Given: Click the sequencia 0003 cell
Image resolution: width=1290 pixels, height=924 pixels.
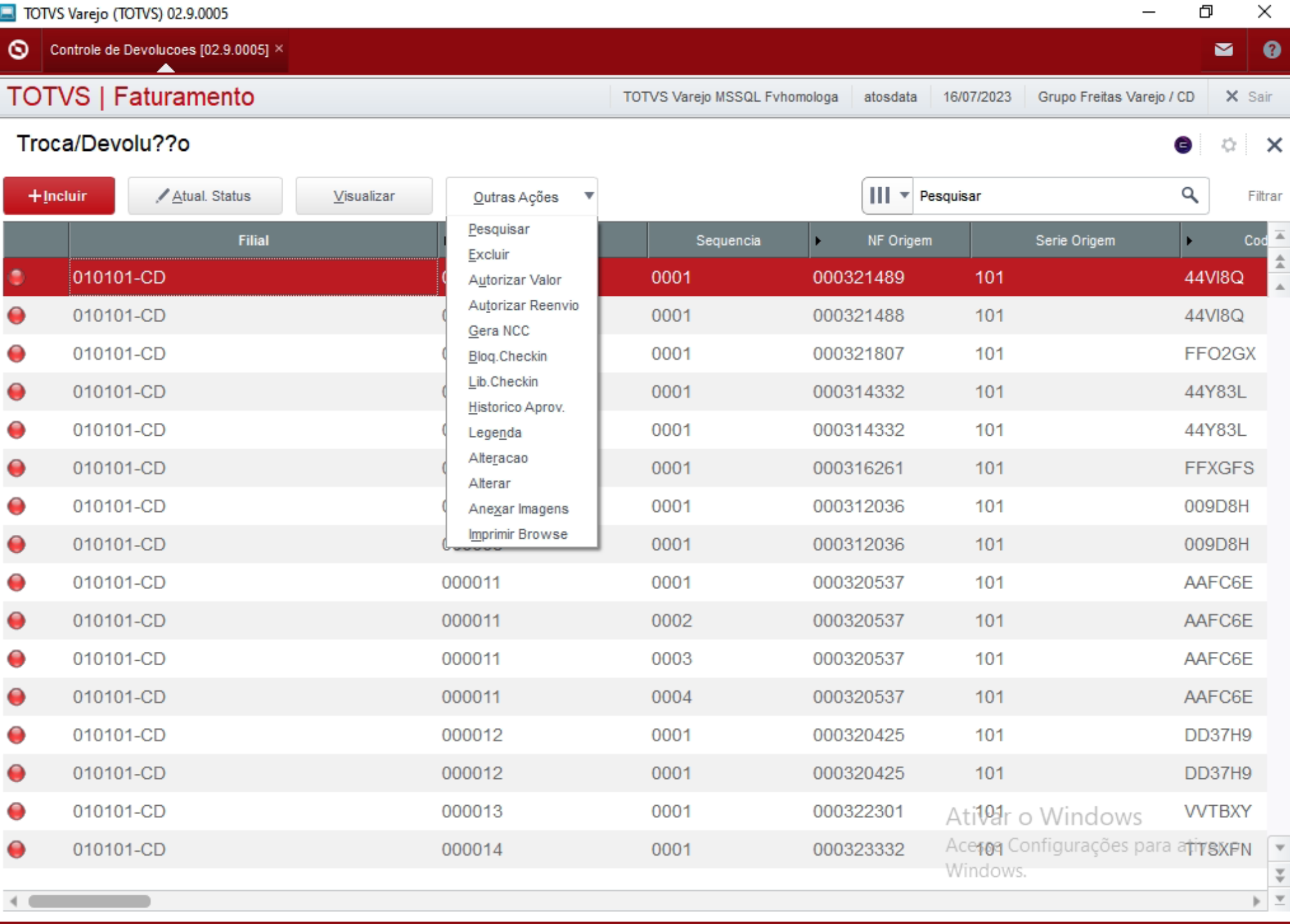Looking at the screenshot, I should (671, 658).
